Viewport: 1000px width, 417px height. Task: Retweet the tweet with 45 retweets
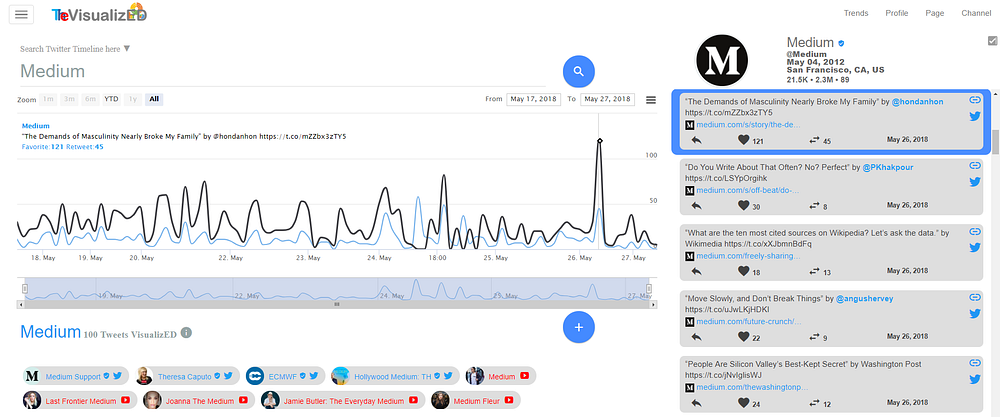[814, 140]
